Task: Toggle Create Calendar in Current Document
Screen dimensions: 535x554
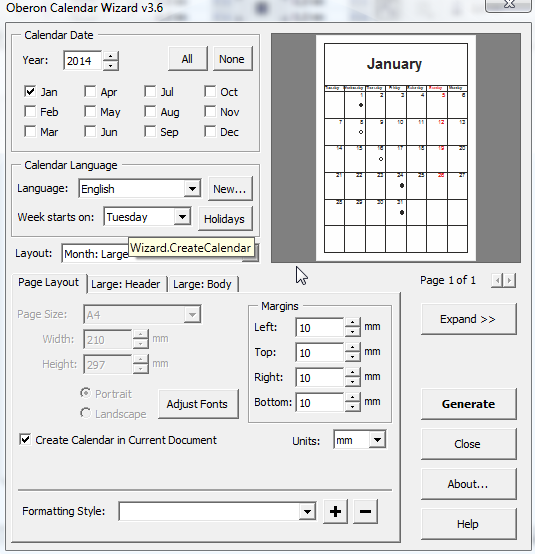Action: click(x=25, y=440)
